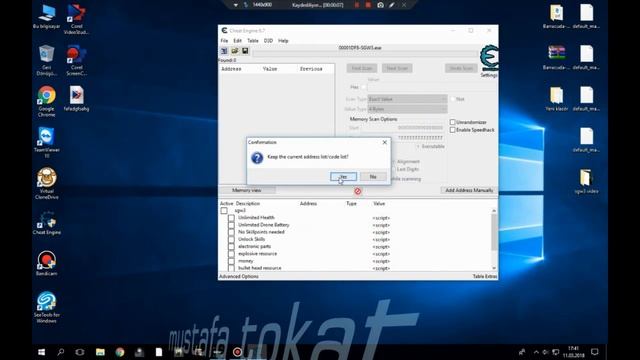Activate the No Skillpoints needed checkbox

click(x=231, y=232)
